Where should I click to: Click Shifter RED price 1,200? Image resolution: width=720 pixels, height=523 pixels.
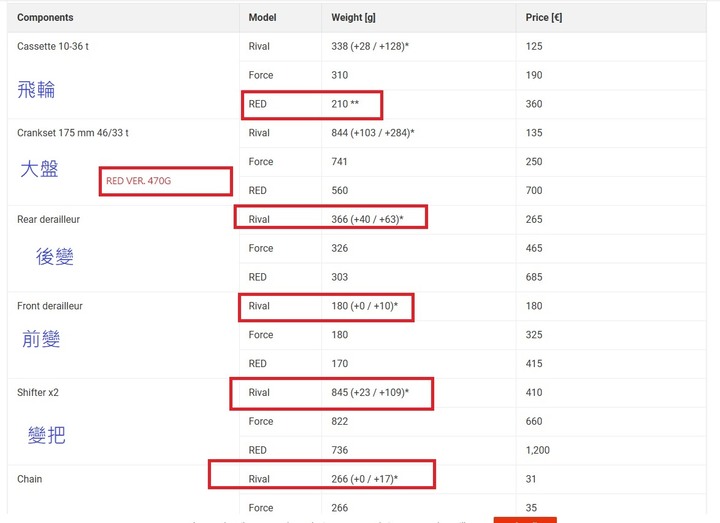point(537,450)
